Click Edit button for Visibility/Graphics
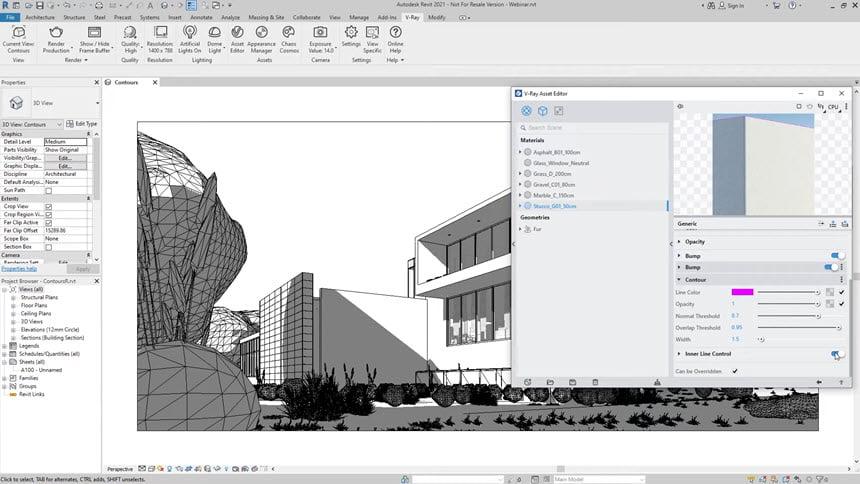 tap(65, 158)
